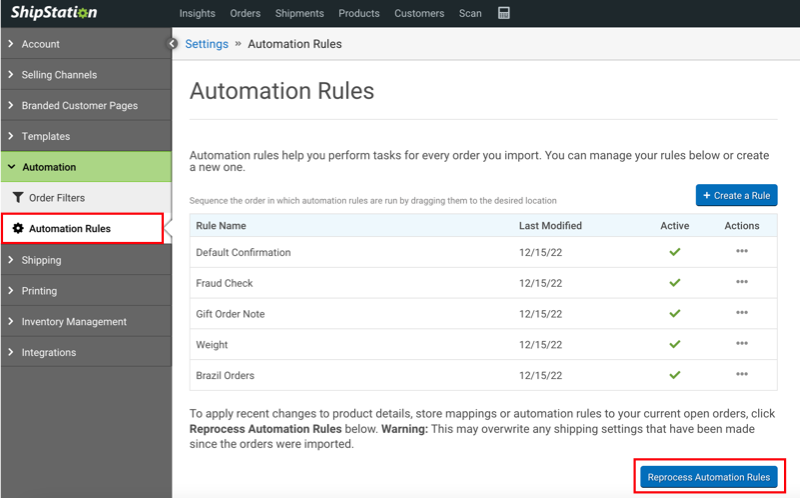Open actions menu for Default Confirmation rule
The image size is (800, 498).
click(x=742, y=251)
